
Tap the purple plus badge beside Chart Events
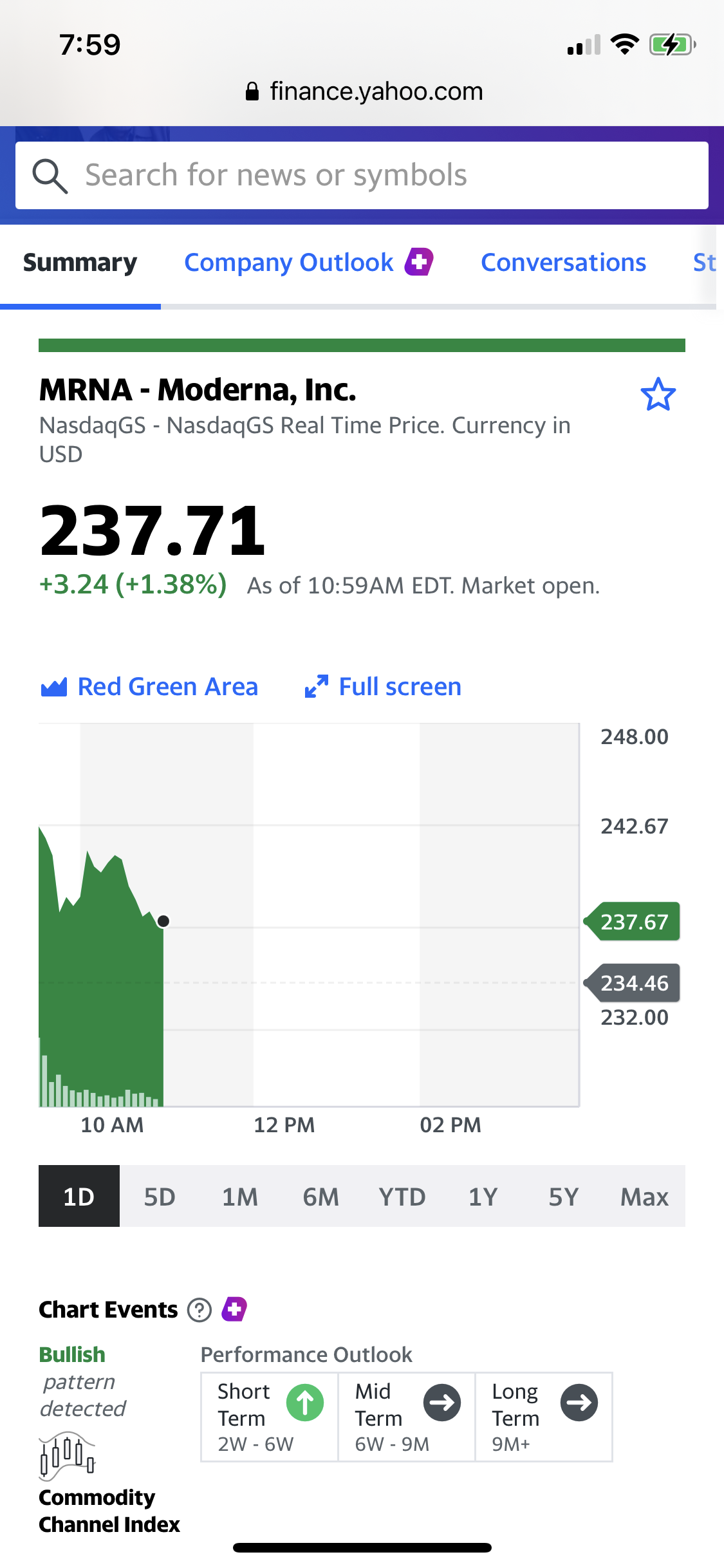coord(234,1309)
